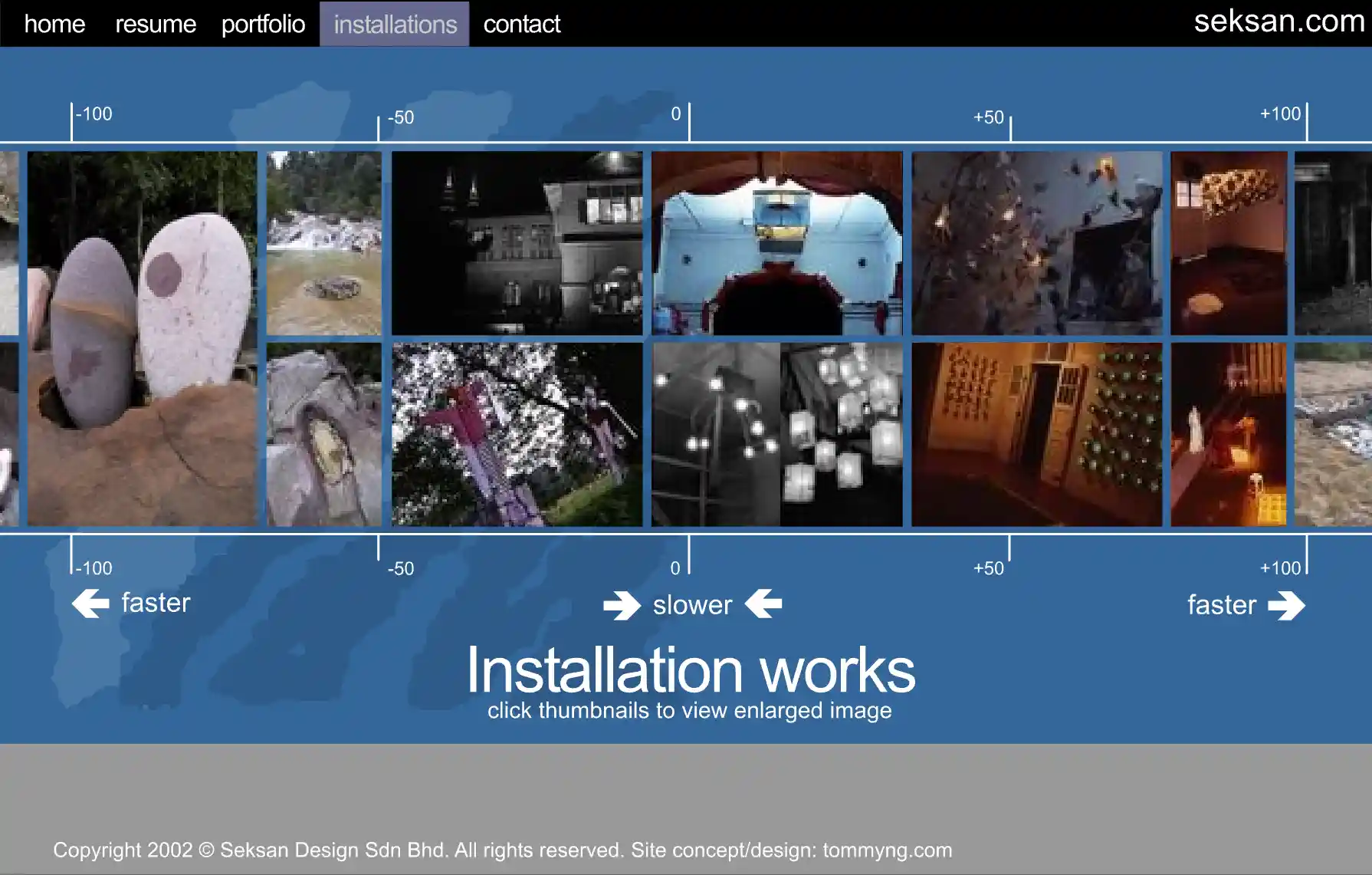The image size is (1372, 875).
Task: Click the left 'faster' label
Action: (x=156, y=603)
